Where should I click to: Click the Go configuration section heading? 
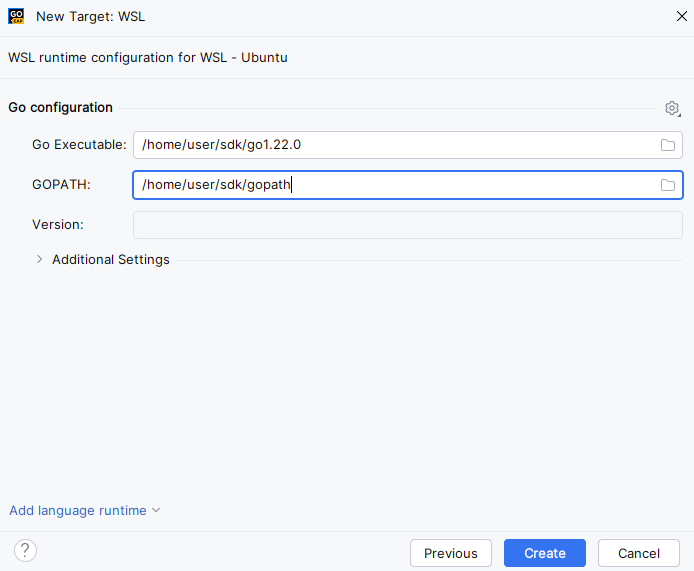[x=60, y=108]
